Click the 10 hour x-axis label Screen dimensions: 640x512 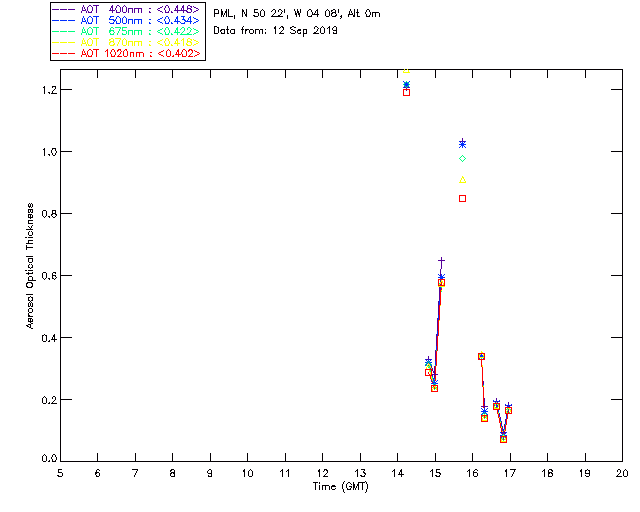[x=247, y=473]
